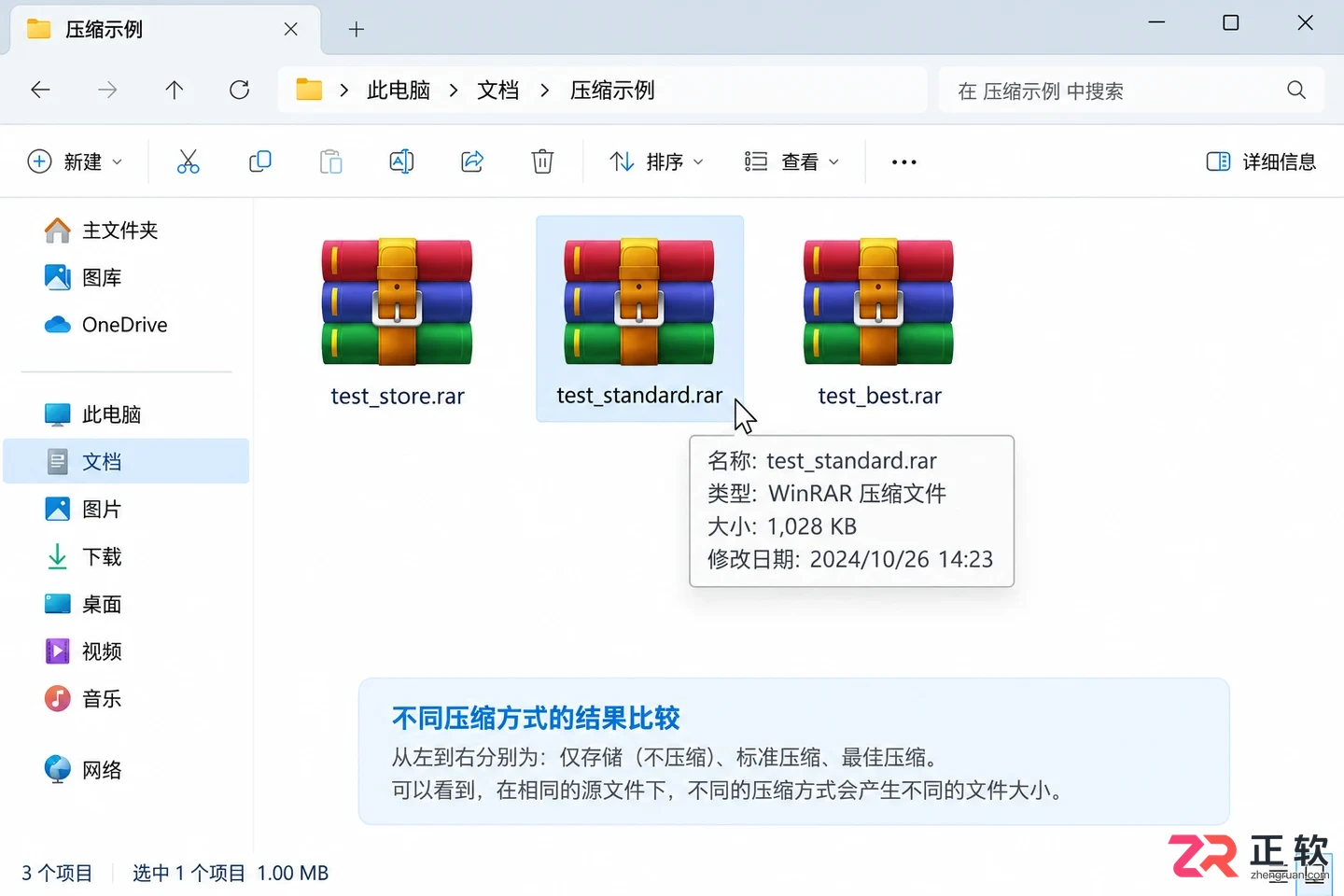
Task: Click the Rename icon in toolbar
Action: [401, 161]
